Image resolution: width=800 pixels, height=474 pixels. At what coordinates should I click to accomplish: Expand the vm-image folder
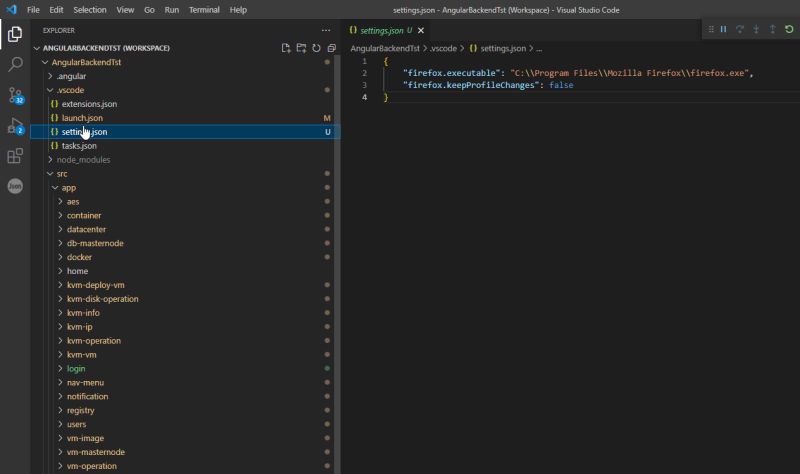coord(60,438)
